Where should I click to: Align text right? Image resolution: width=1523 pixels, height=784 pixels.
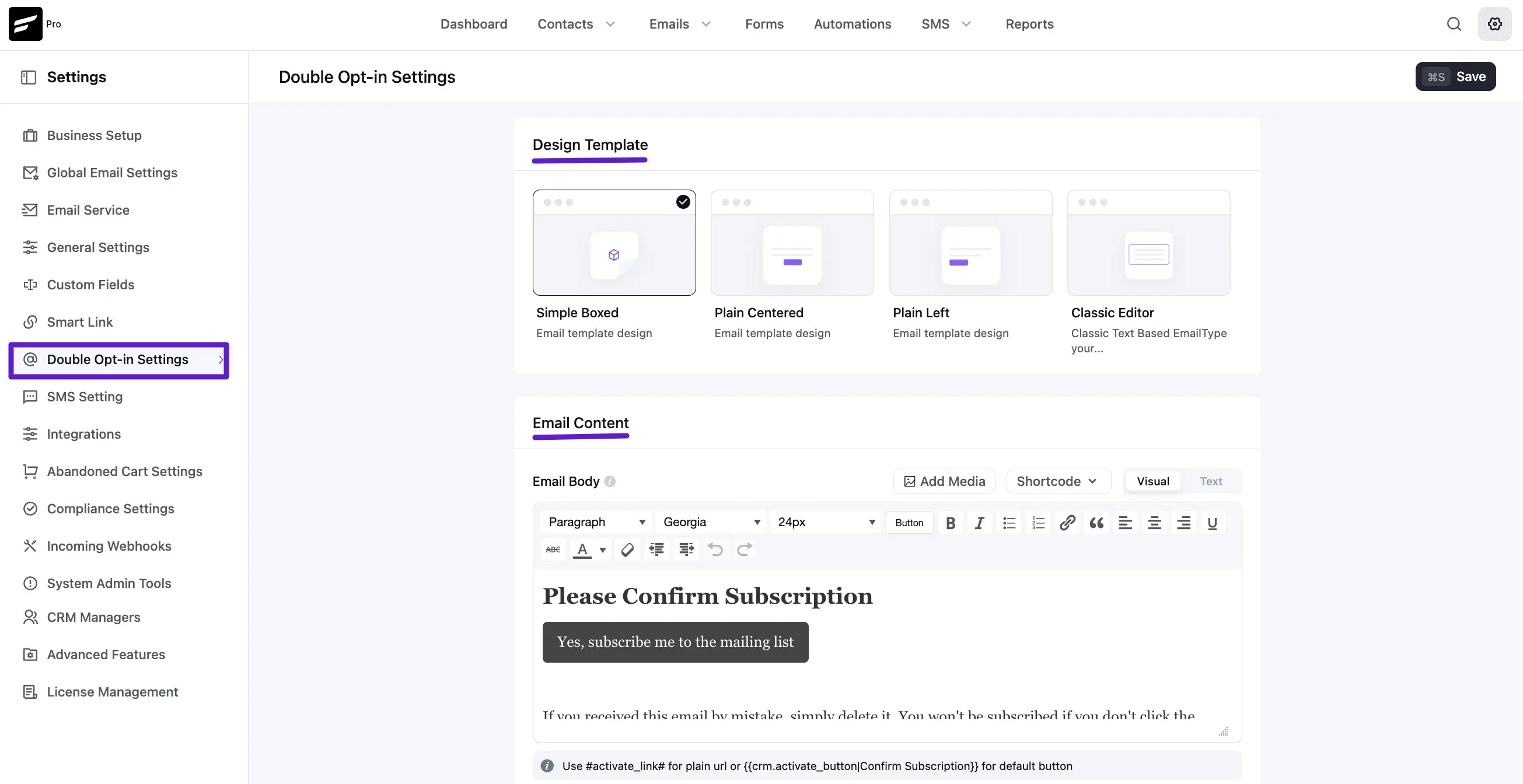(x=1183, y=523)
